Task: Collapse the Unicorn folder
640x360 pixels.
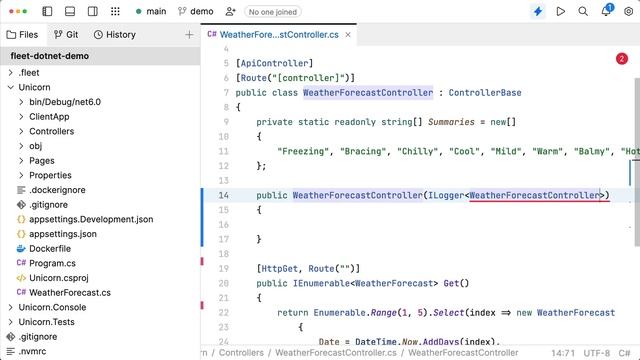Action: coord(11,87)
